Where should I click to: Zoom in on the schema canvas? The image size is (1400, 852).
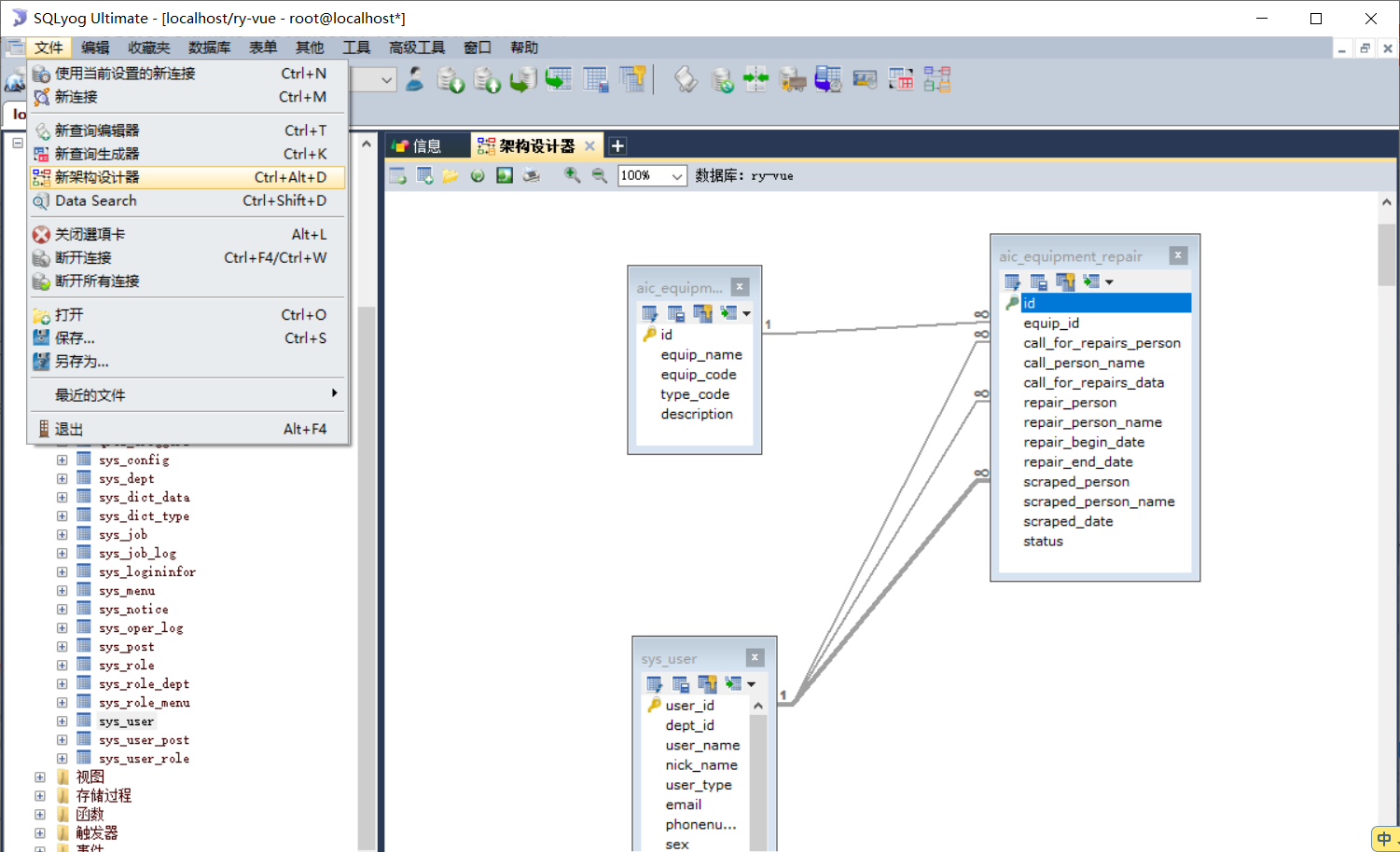[573, 175]
